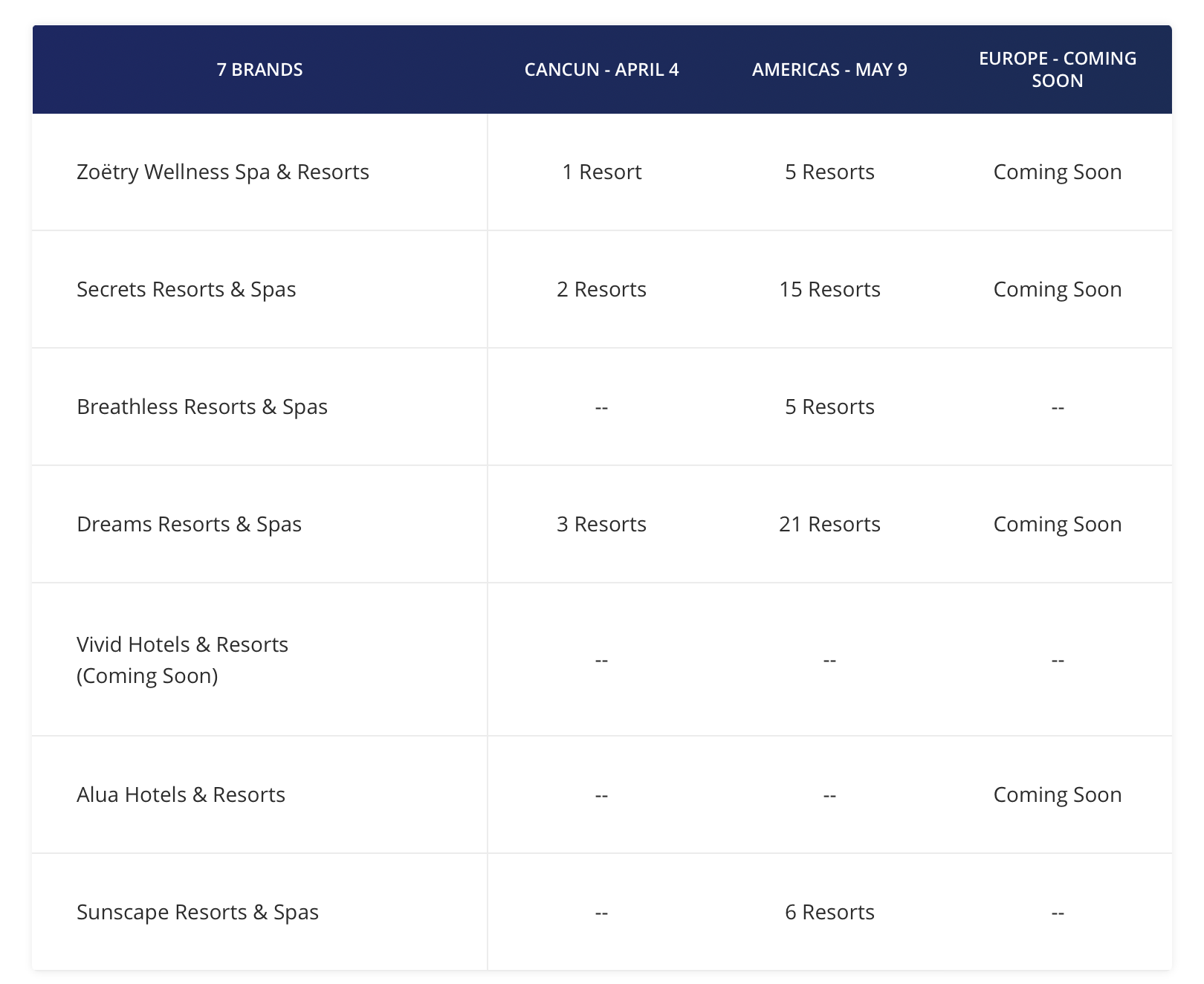
Task: Select 'Secrets Resorts & Spas' brand name
Action: [x=187, y=290]
